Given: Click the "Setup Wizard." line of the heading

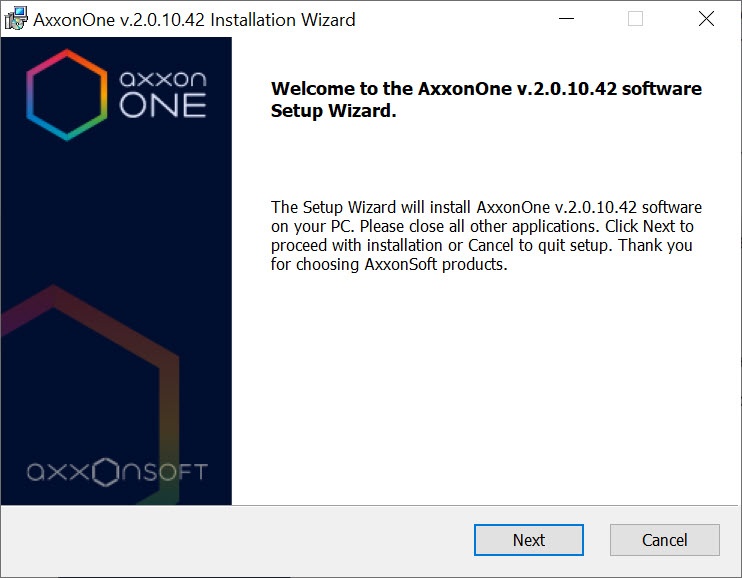Looking at the screenshot, I should point(334,111).
